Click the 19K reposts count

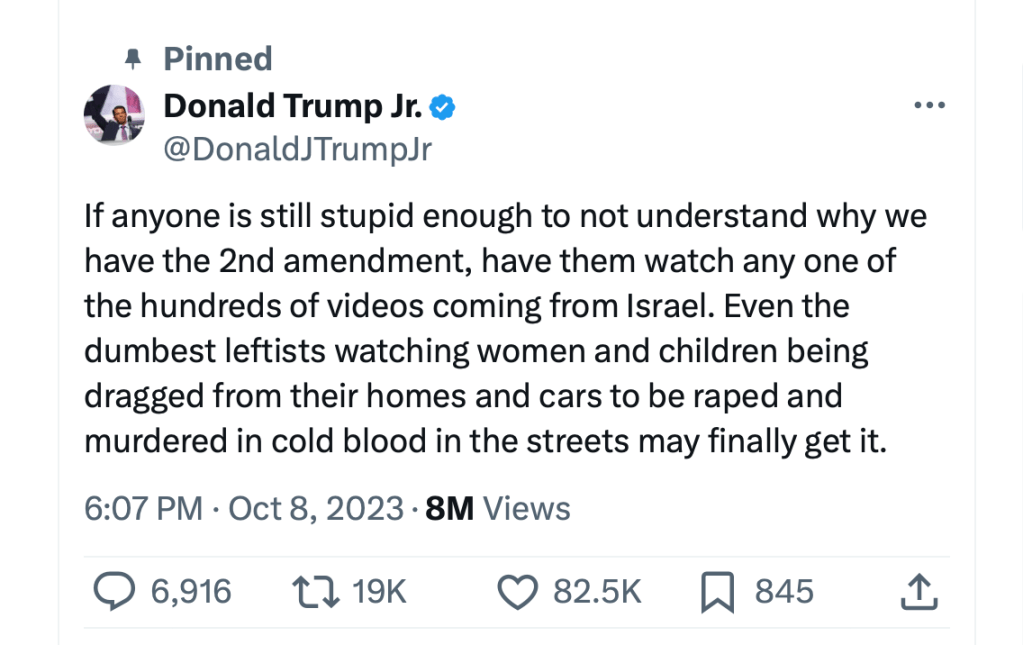tap(380, 591)
